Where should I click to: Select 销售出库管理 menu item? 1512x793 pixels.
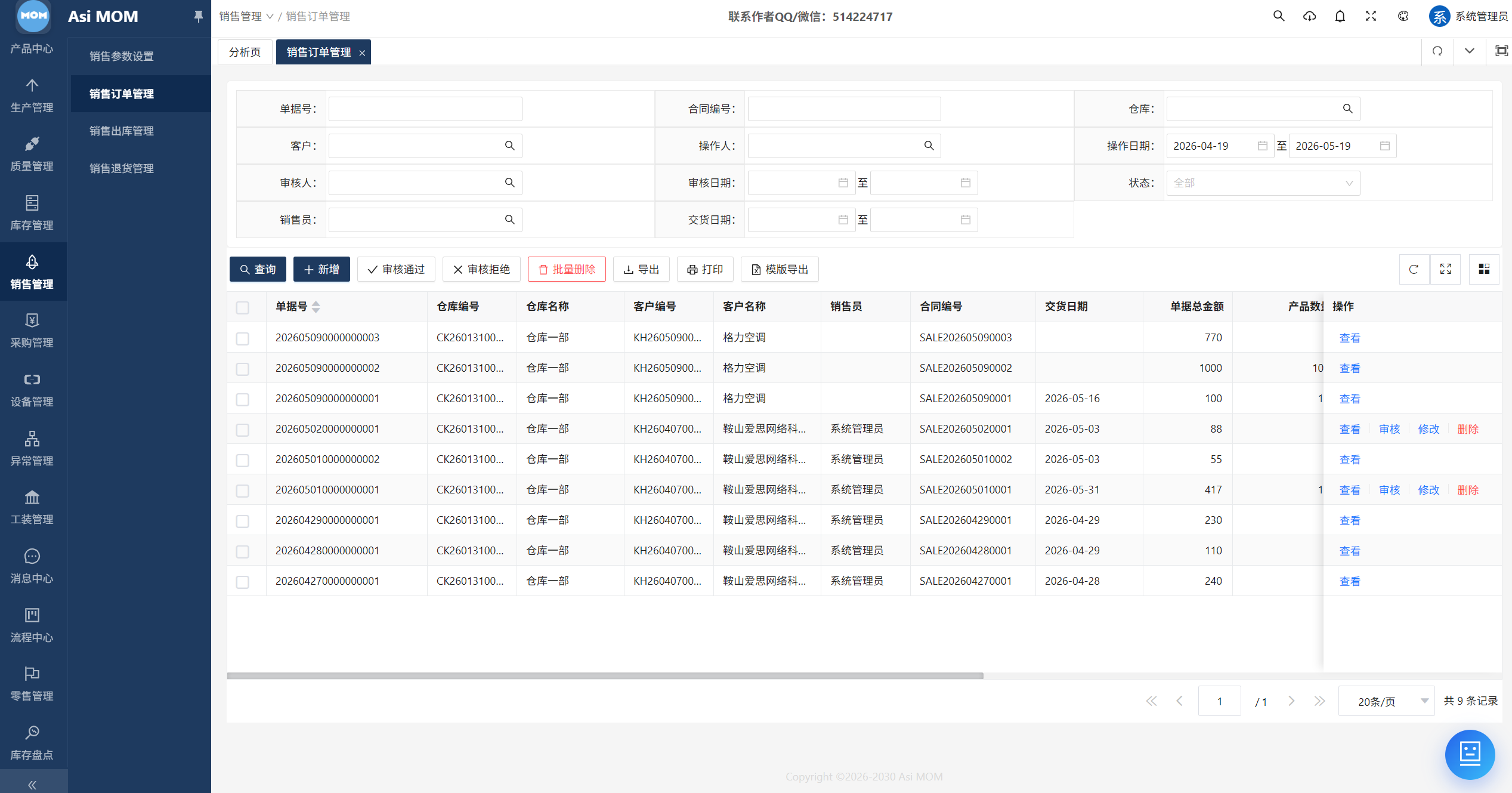tap(141, 131)
